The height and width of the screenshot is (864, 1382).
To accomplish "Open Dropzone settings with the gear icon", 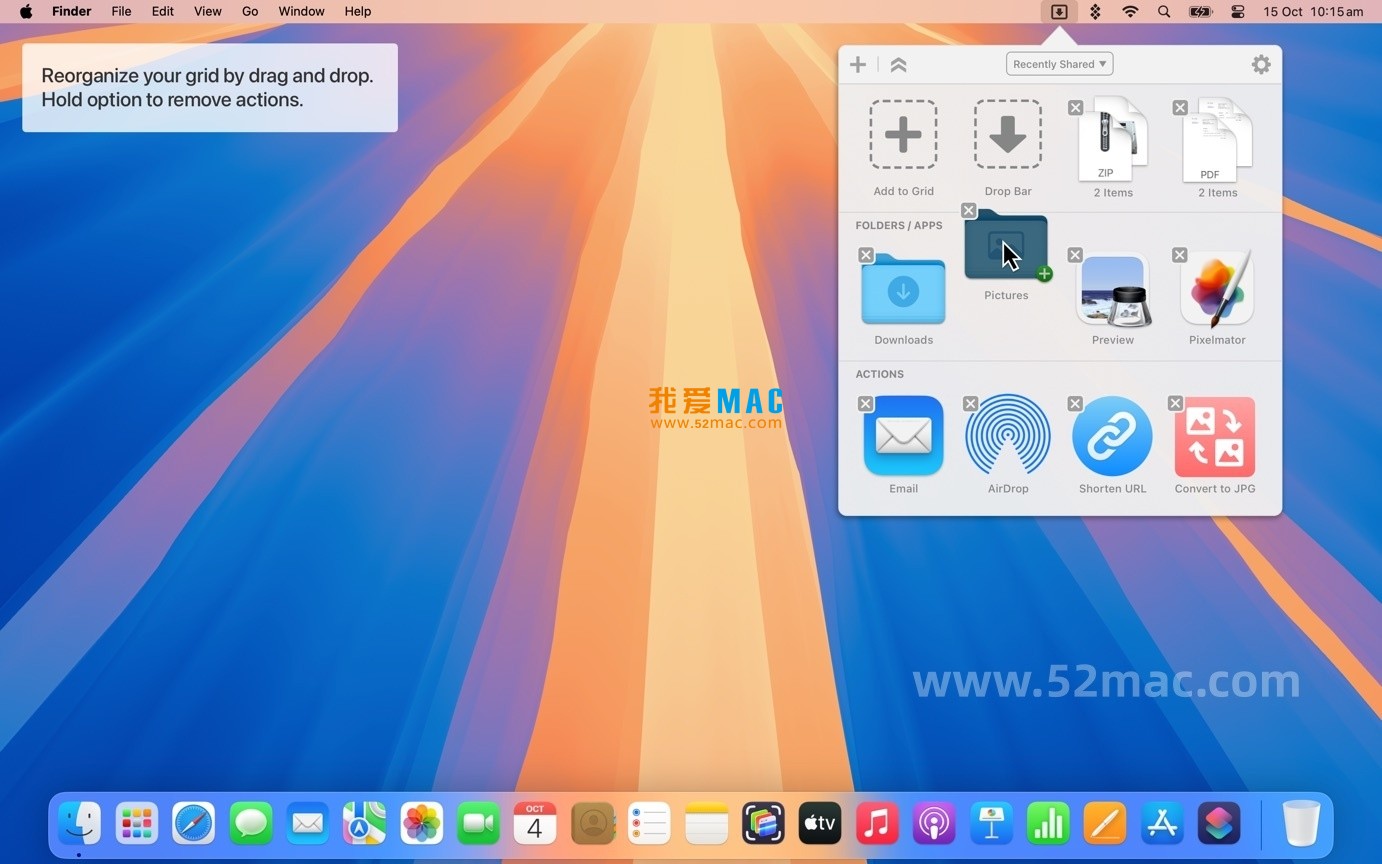I will coord(1261,63).
